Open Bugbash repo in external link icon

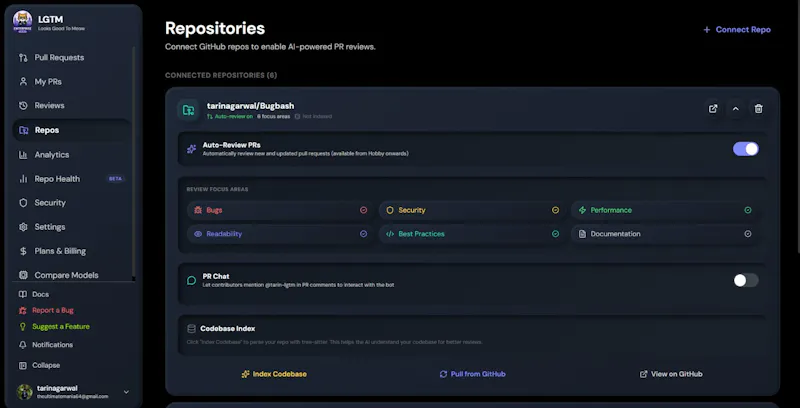(713, 109)
